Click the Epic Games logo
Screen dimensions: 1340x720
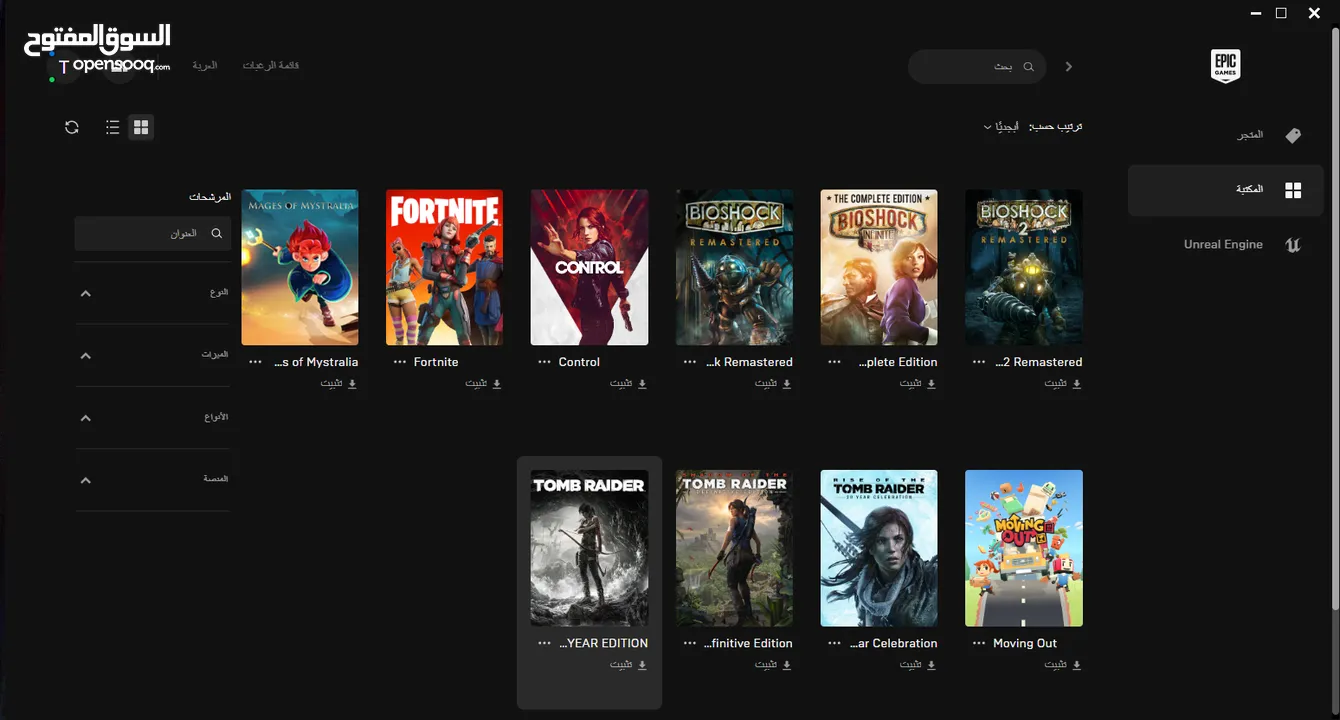pos(1225,66)
